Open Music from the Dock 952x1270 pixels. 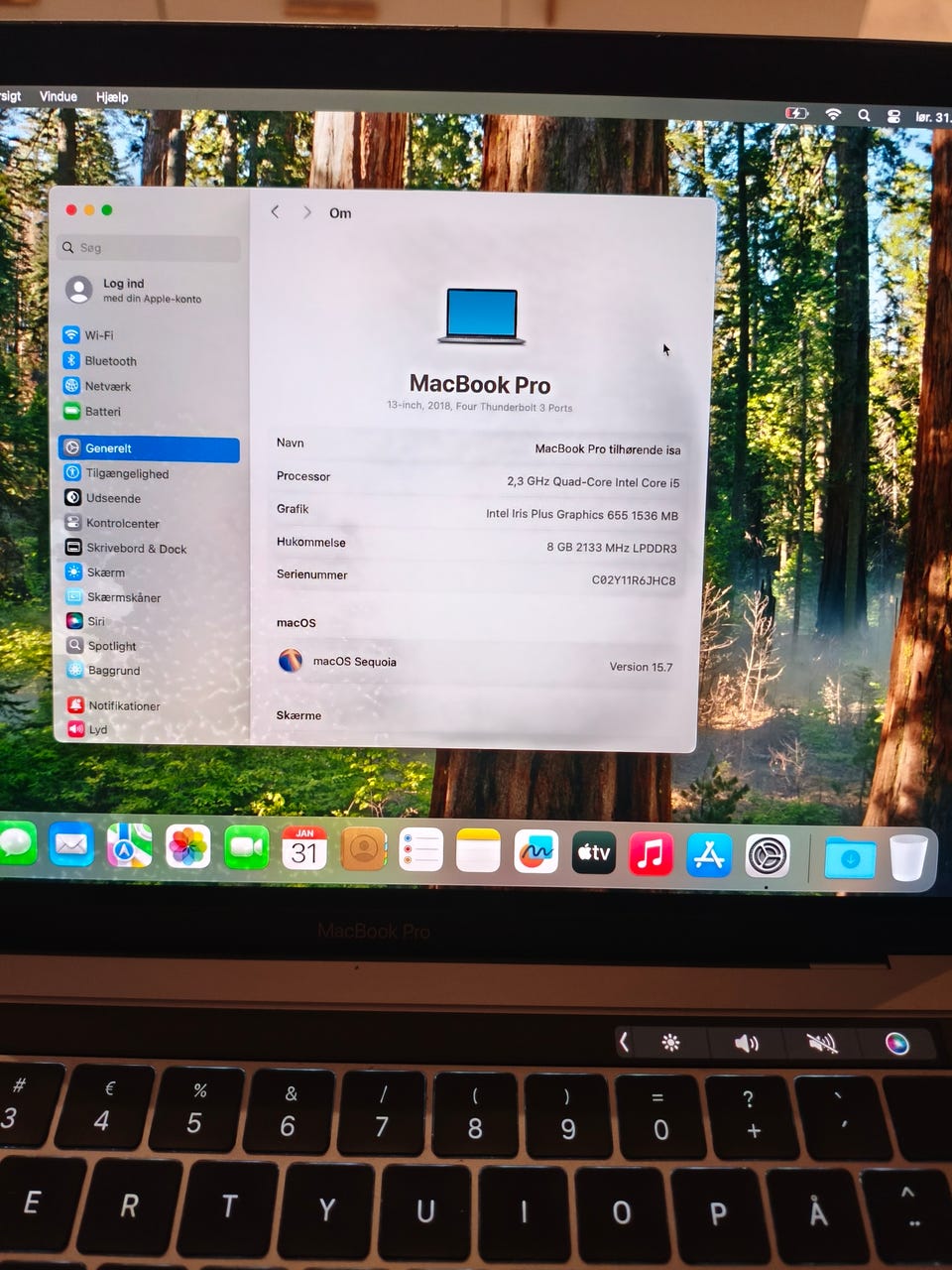[651, 853]
